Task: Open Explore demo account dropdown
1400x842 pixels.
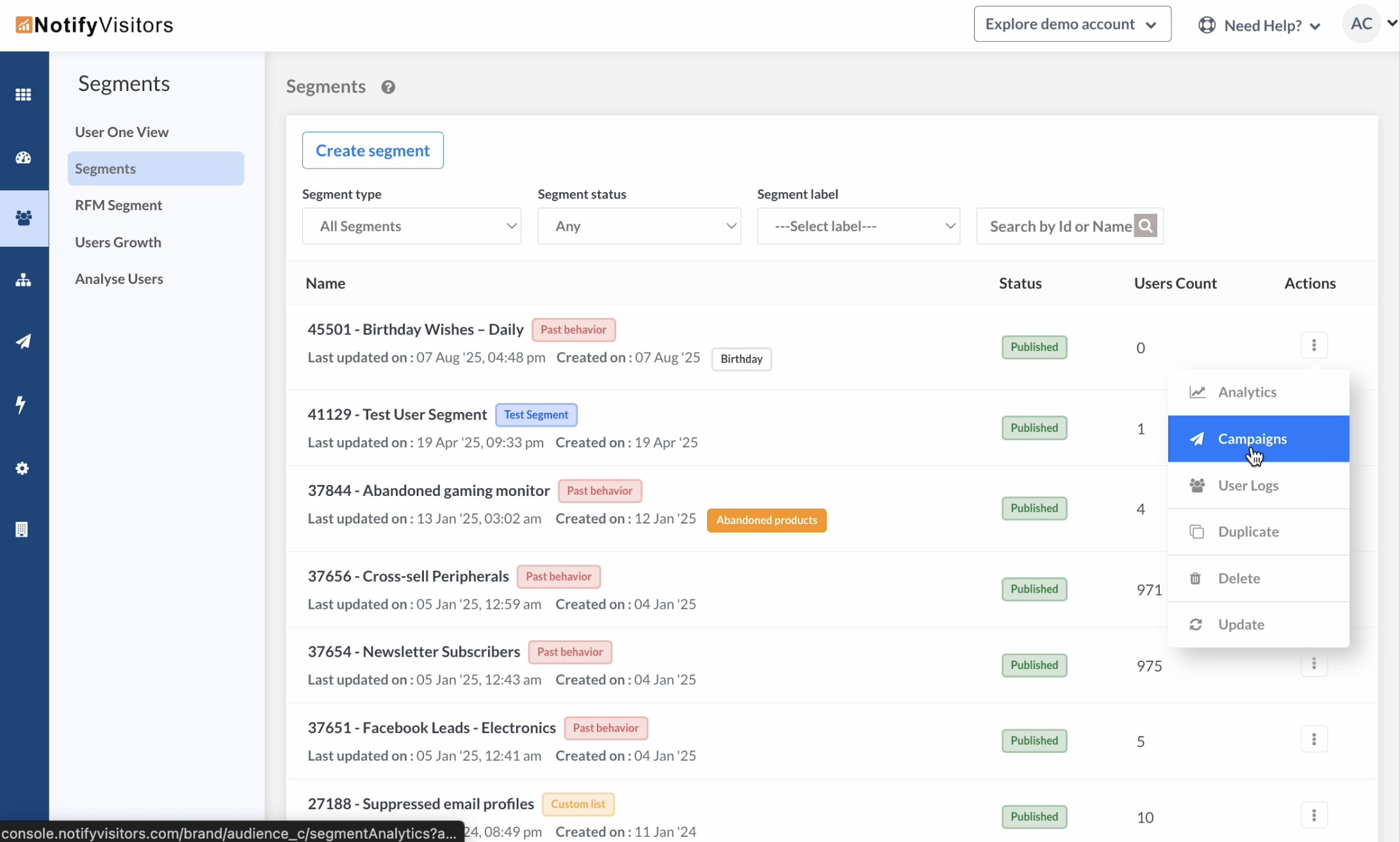Action: tap(1072, 24)
